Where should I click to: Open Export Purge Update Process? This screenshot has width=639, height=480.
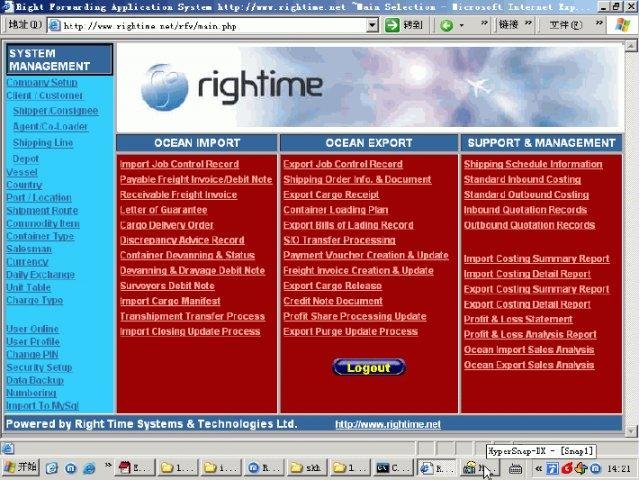pyautogui.click(x=350, y=332)
